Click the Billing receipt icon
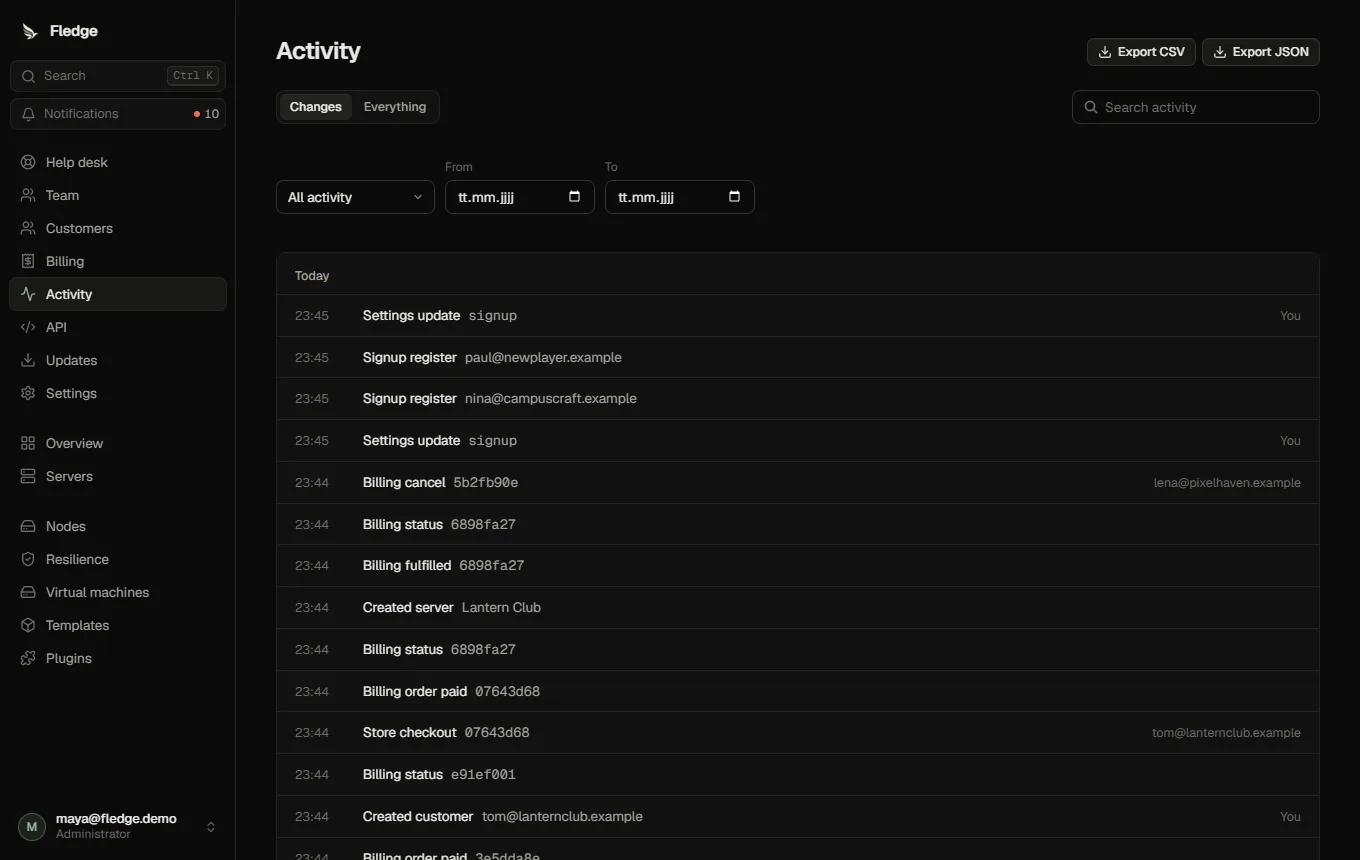Screen dimensions: 1360x860 28,261
